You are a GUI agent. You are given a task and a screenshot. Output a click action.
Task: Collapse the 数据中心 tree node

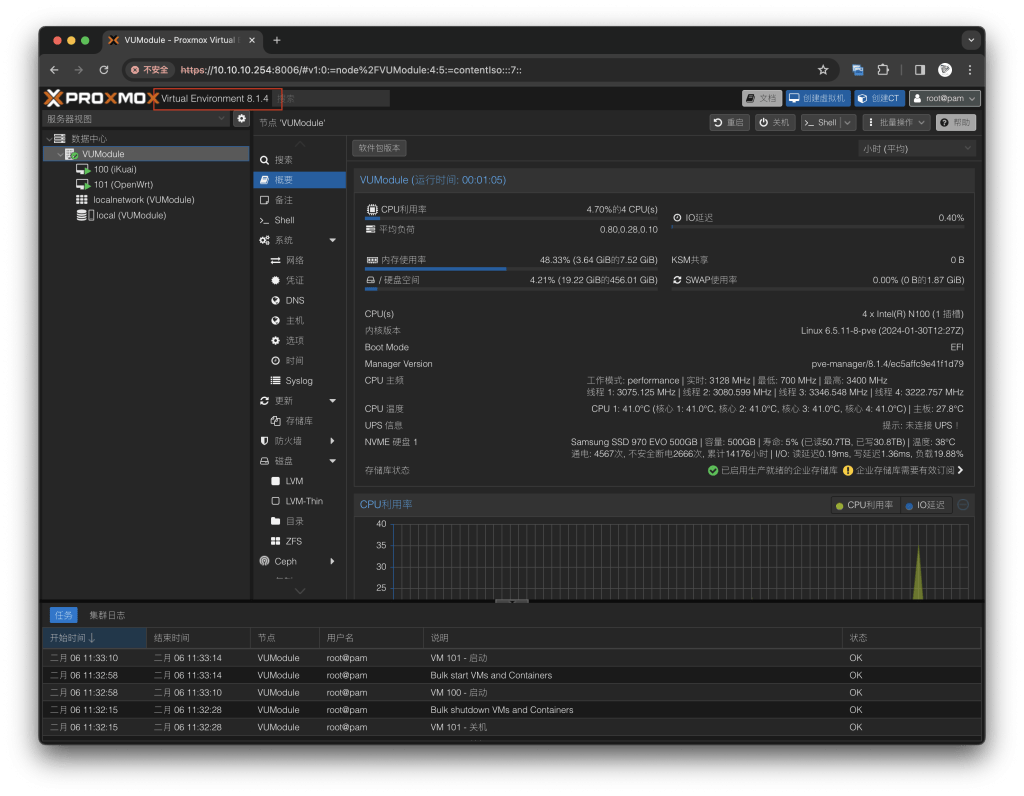pyautogui.click(x=49, y=139)
